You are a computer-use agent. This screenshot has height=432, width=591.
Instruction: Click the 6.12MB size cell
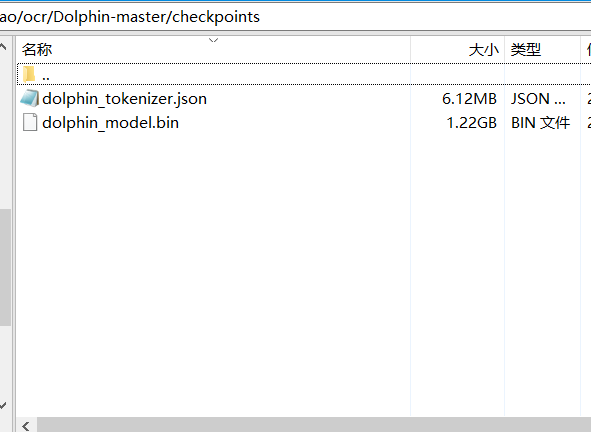[x=469, y=99]
